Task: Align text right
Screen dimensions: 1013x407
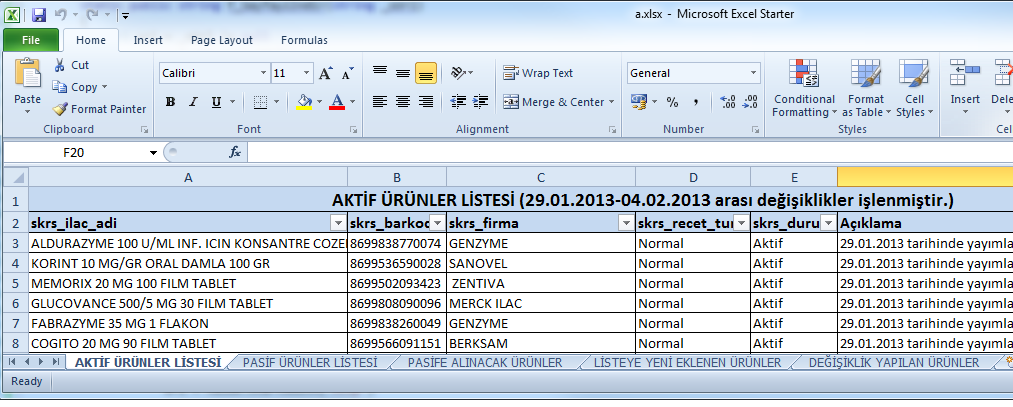Action: pyautogui.click(x=426, y=101)
